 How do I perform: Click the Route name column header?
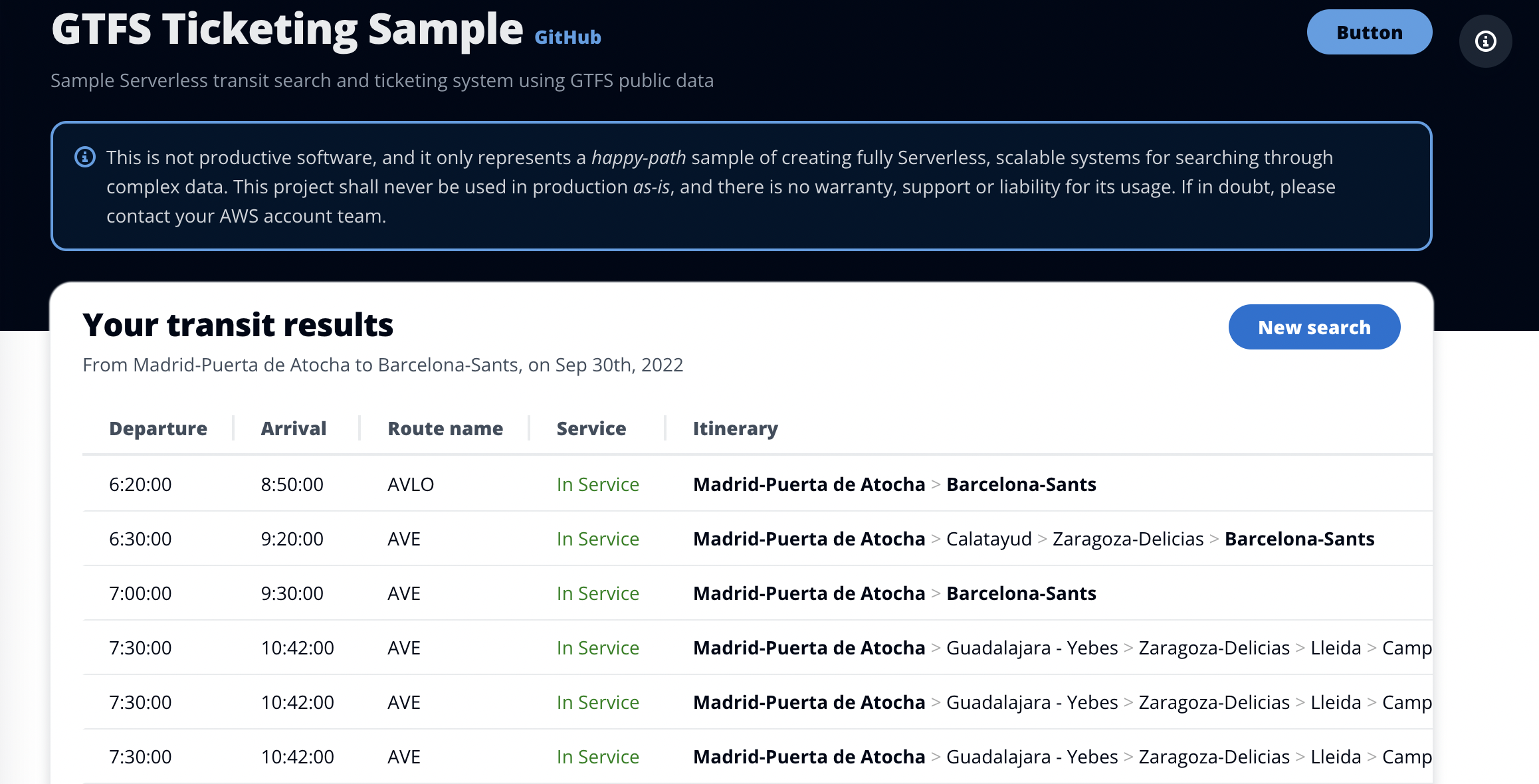coord(445,429)
